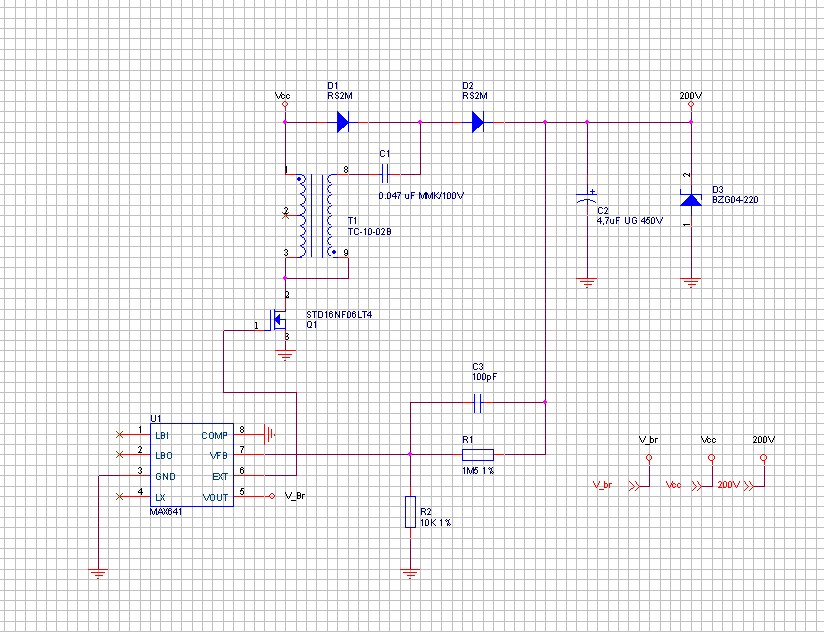Image resolution: width=824 pixels, height=632 pixels.
Task: Select the T1 transformer symbol
Action: pos(315,214)
